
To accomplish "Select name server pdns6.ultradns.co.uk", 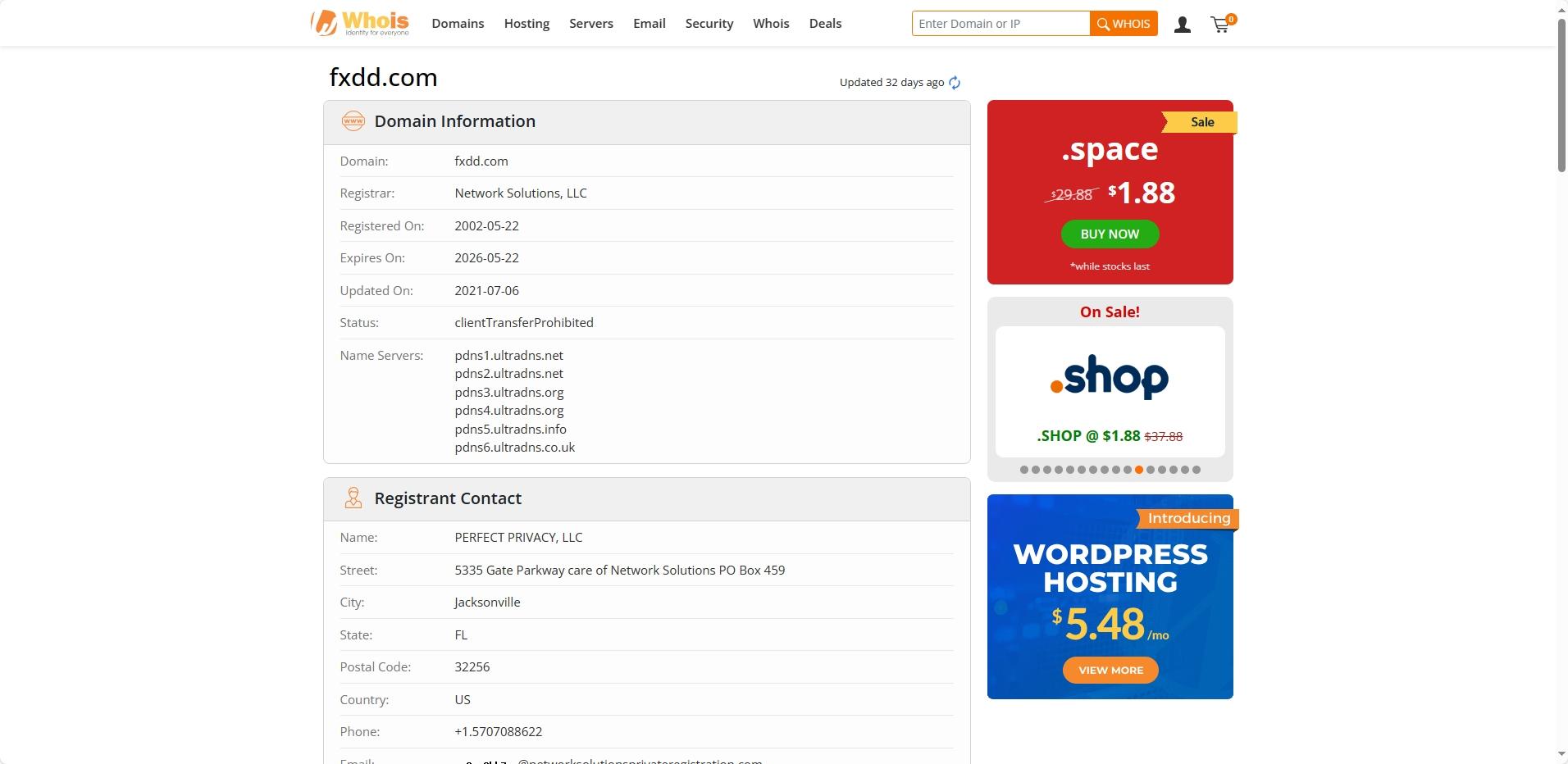I will (514, 448).
